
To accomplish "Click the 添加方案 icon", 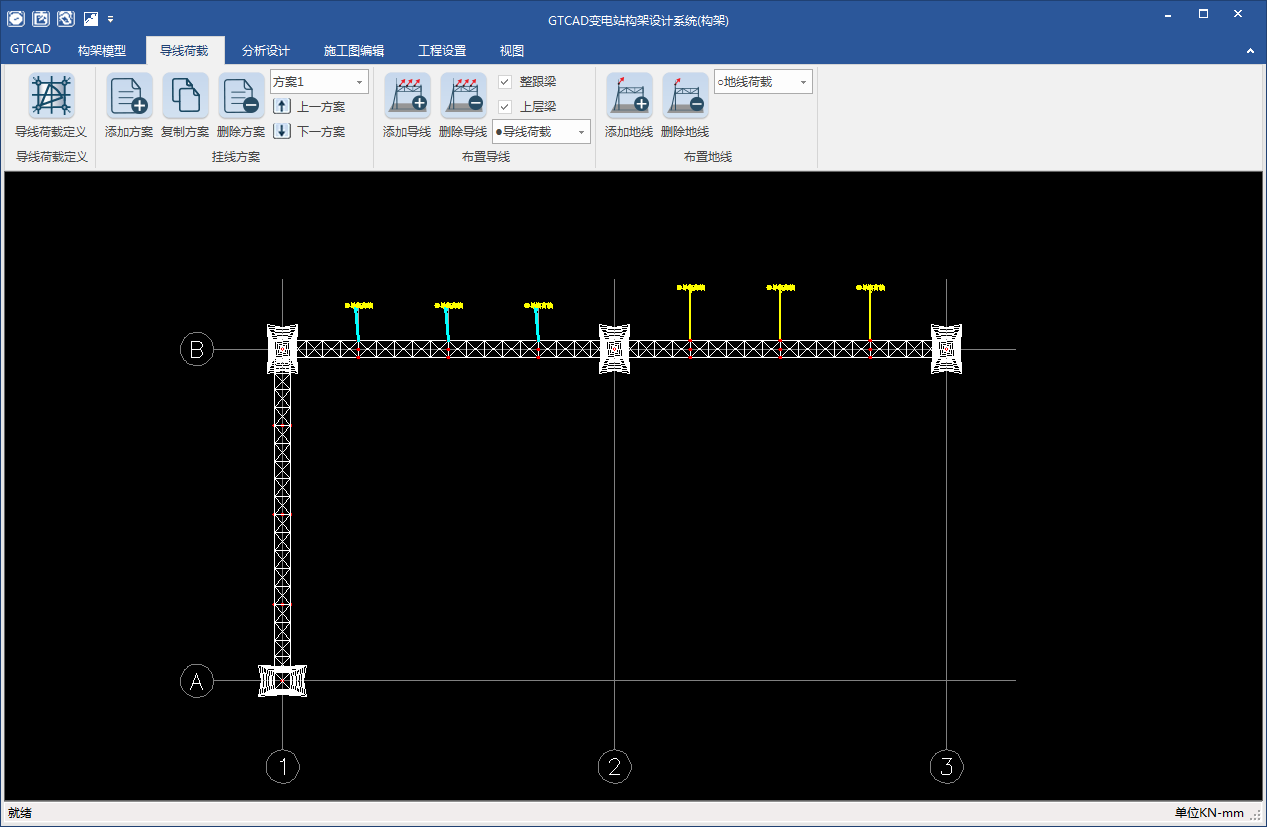I will 129,97.
